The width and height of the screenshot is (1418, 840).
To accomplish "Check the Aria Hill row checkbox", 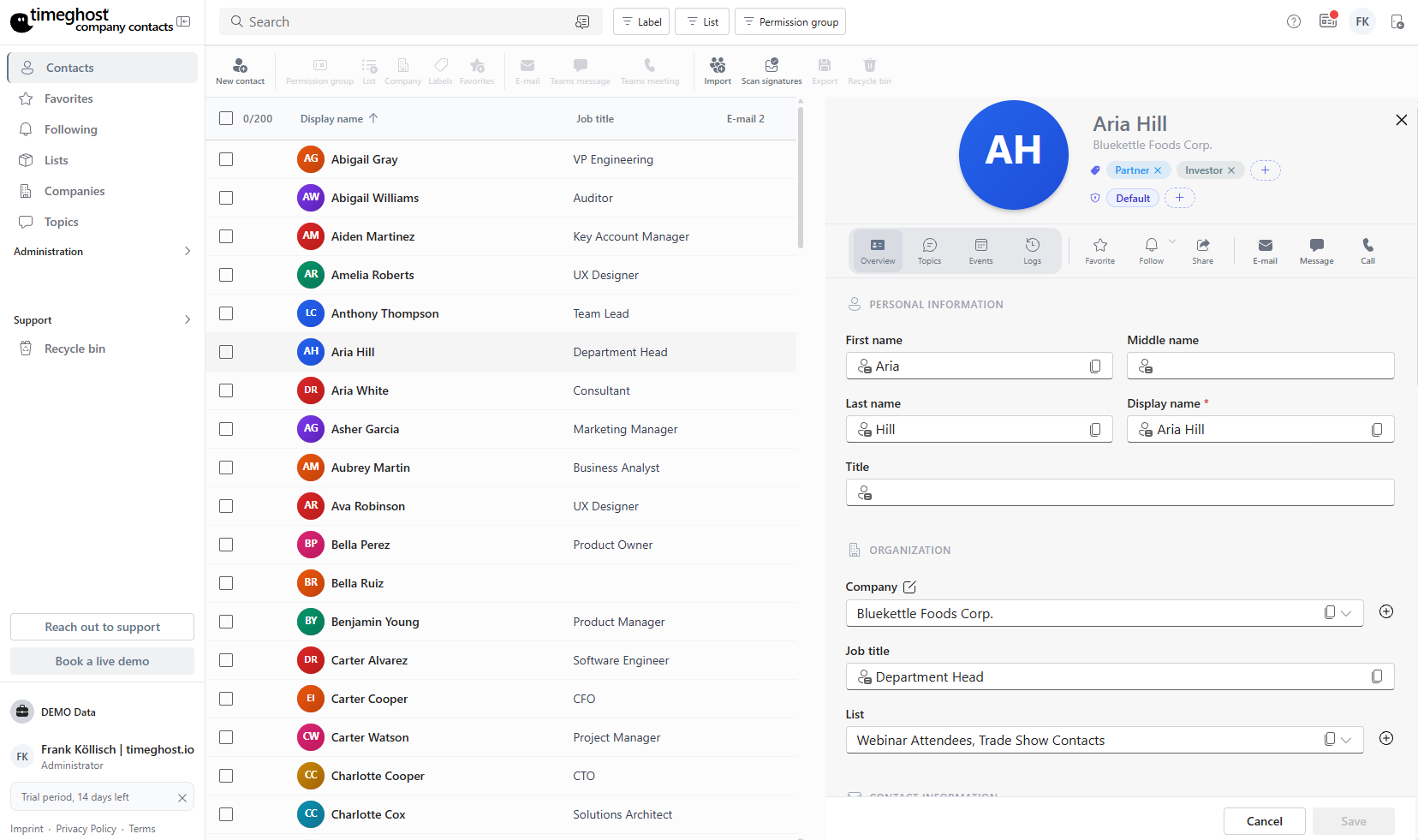I will tap(226, 352).
